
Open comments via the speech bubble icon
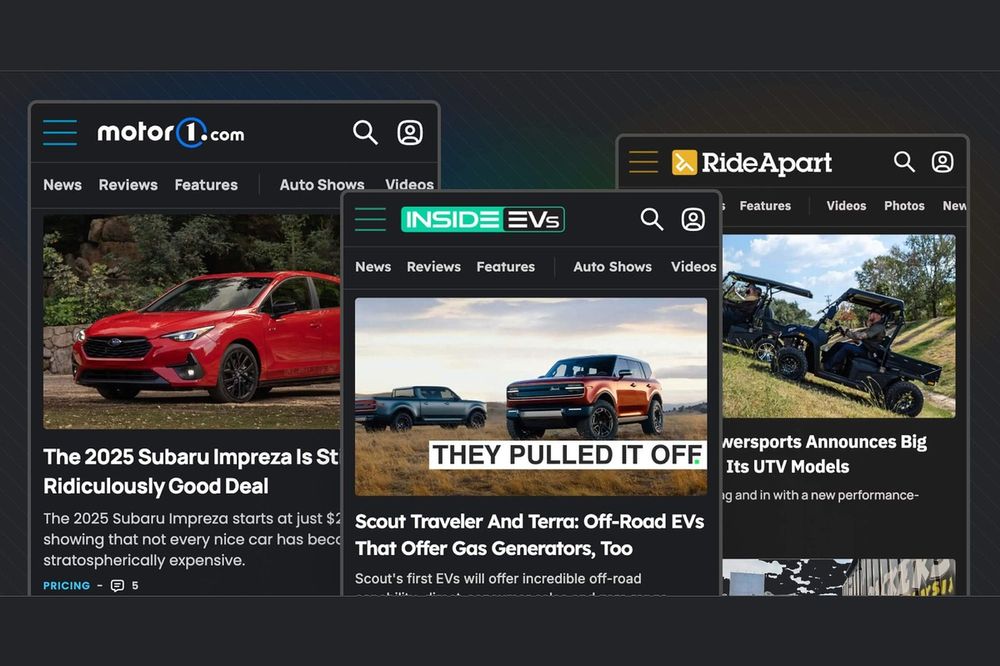pyautogui.click(x=118, y=585)
